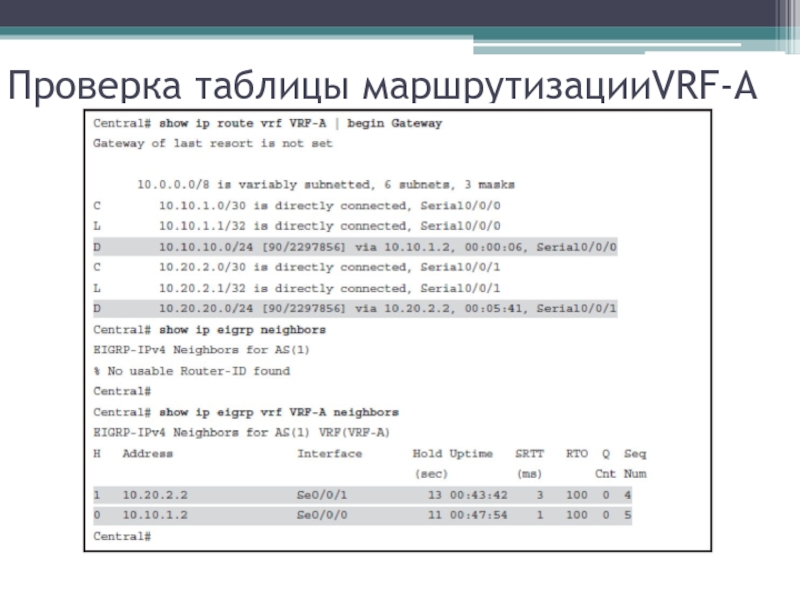Select the connected route 10.10.1.0/30

(x=329, y=206)
